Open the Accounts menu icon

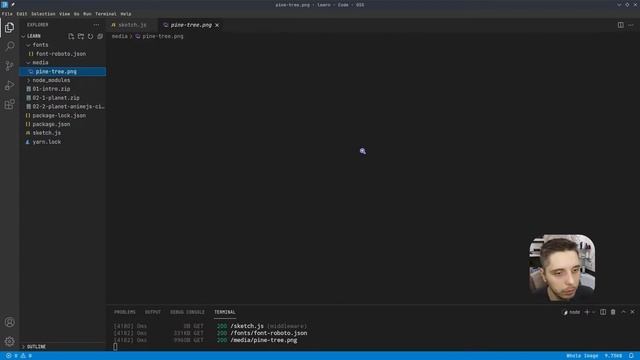(9, 322)
